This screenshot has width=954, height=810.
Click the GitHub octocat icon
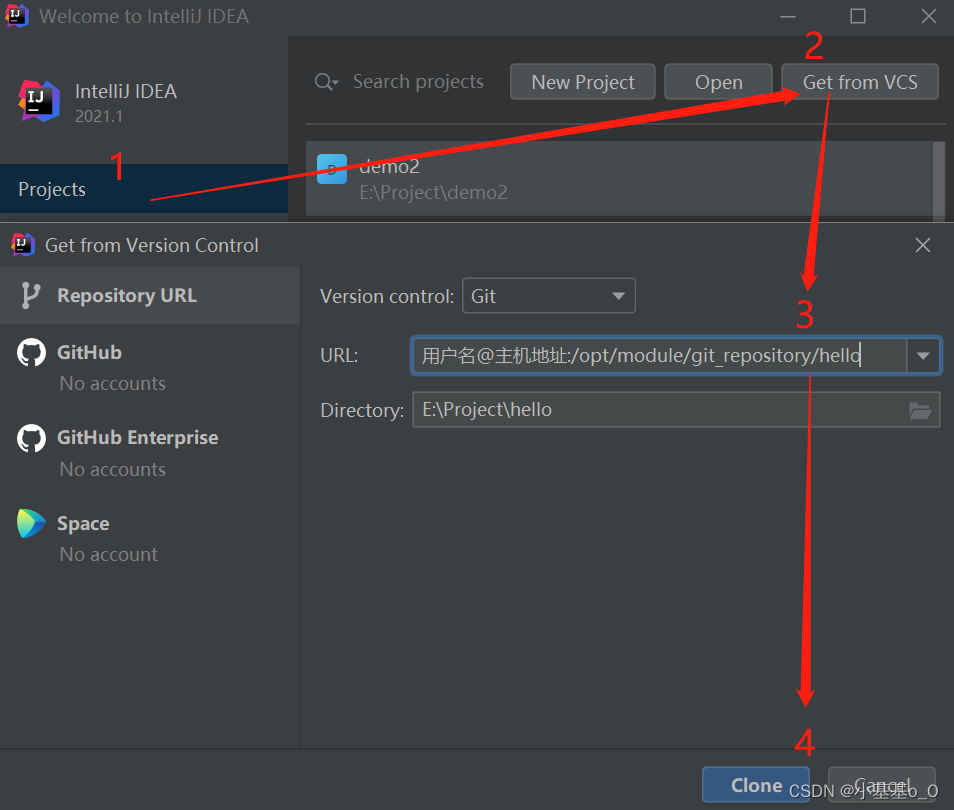pos(31,352)
